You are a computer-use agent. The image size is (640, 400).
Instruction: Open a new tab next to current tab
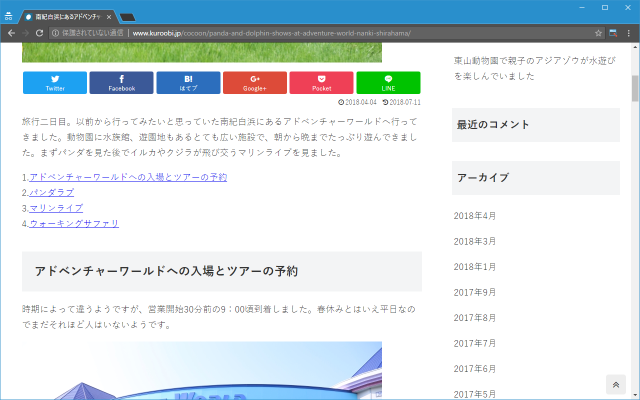tap(128, 16)
